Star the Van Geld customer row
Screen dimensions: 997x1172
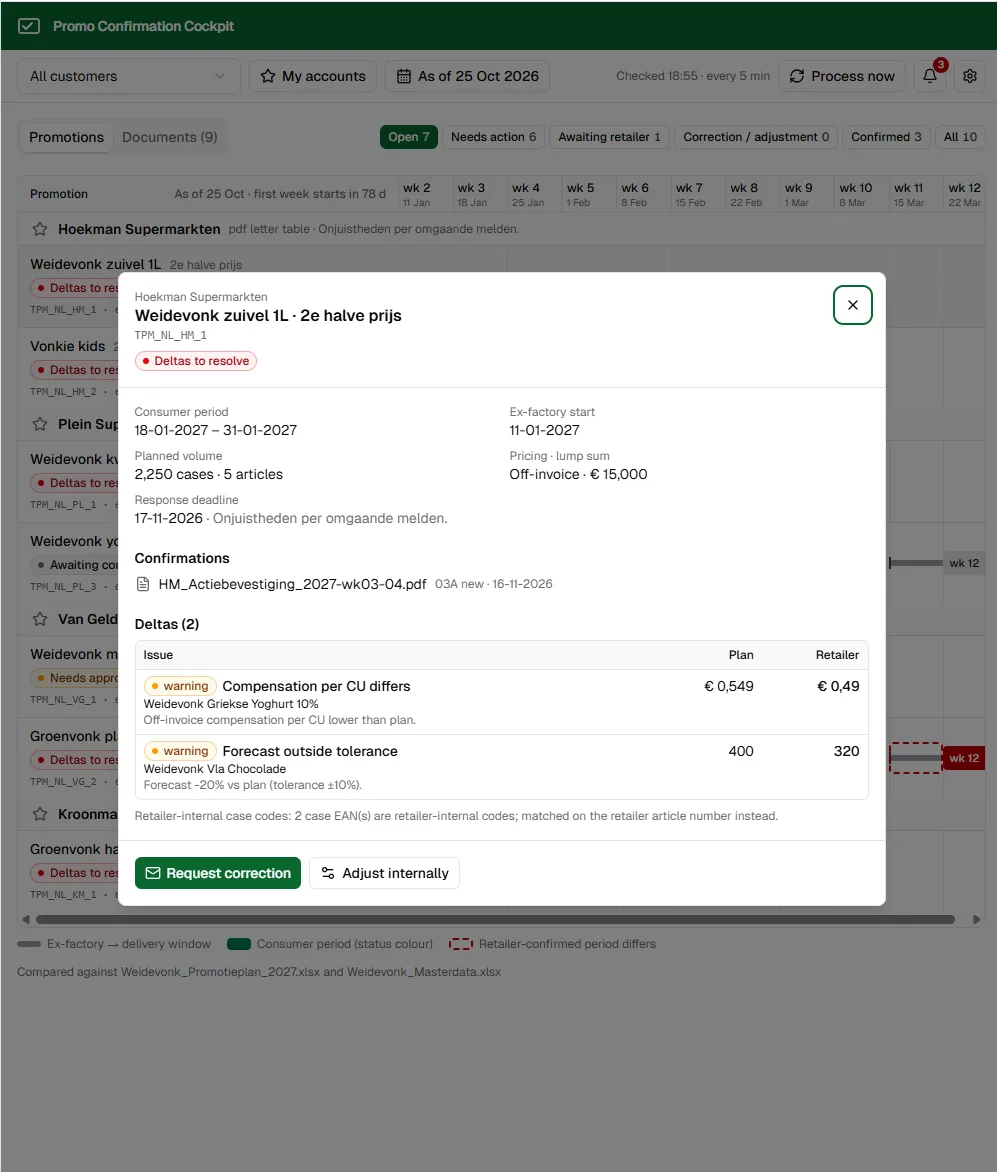pyautogui.click(x=40, y=620)
